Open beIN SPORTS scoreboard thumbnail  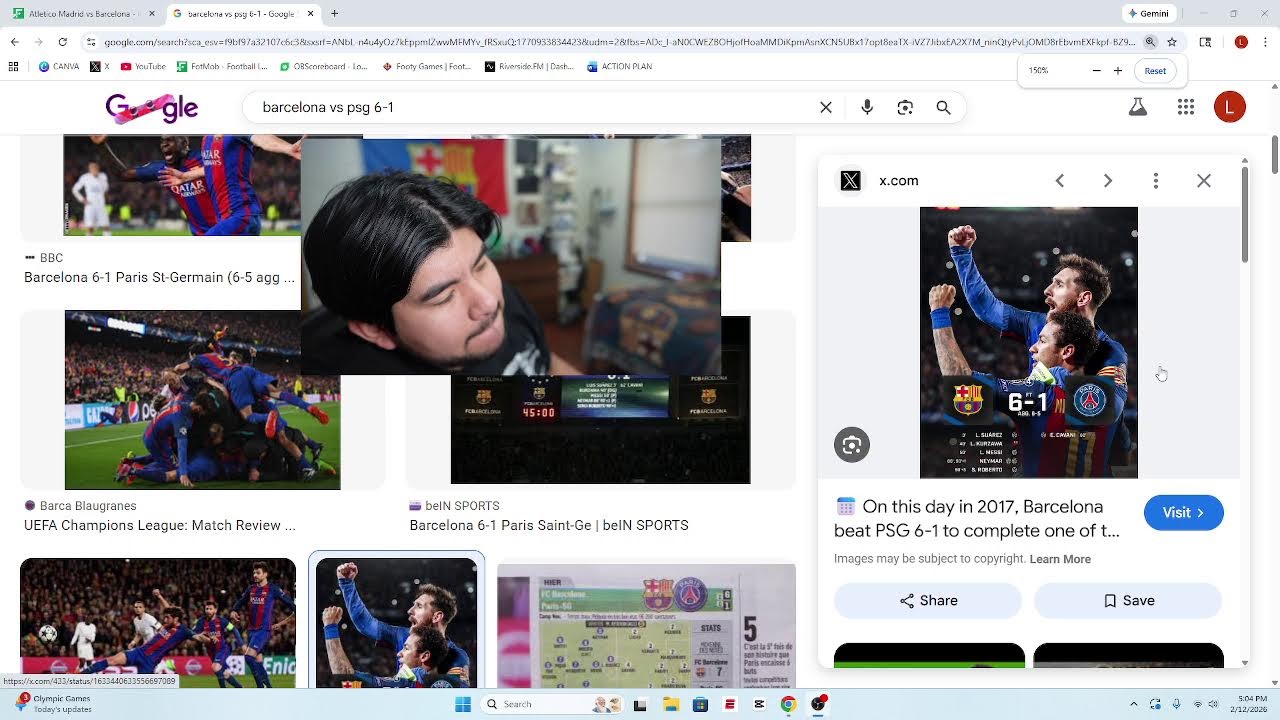[x=600, y=430]
